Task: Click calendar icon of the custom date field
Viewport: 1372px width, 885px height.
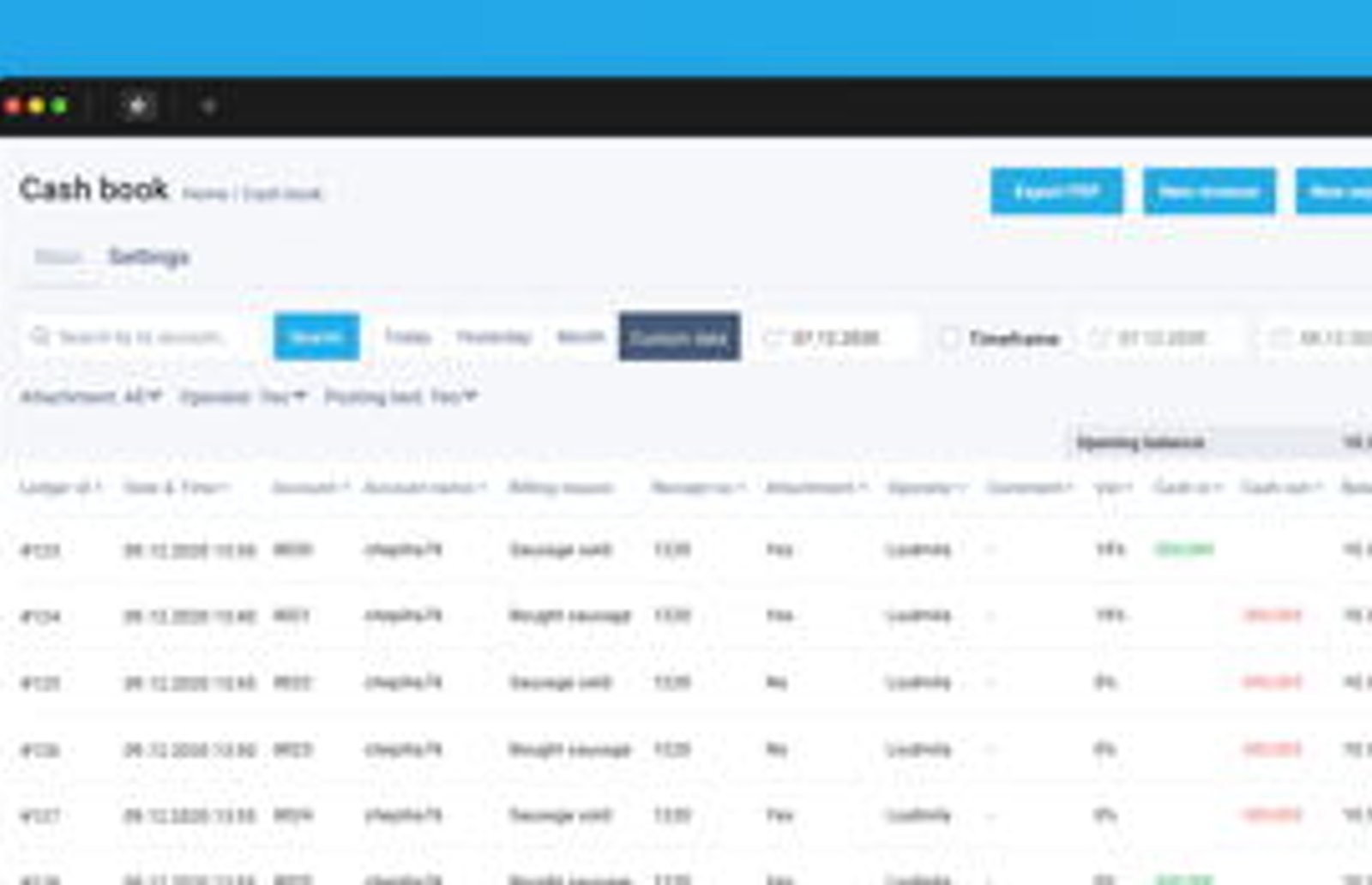Action: tap(773, 338)
